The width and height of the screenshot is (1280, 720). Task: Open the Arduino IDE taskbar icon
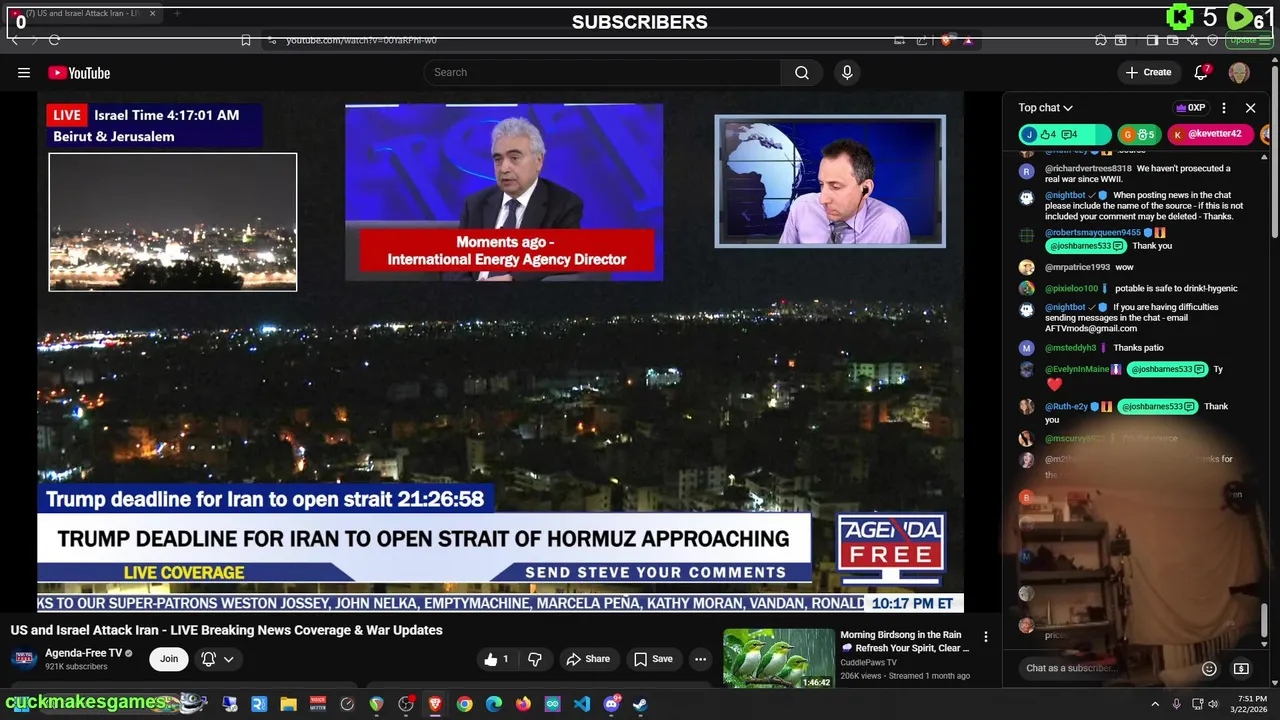(x=552, y=704)
